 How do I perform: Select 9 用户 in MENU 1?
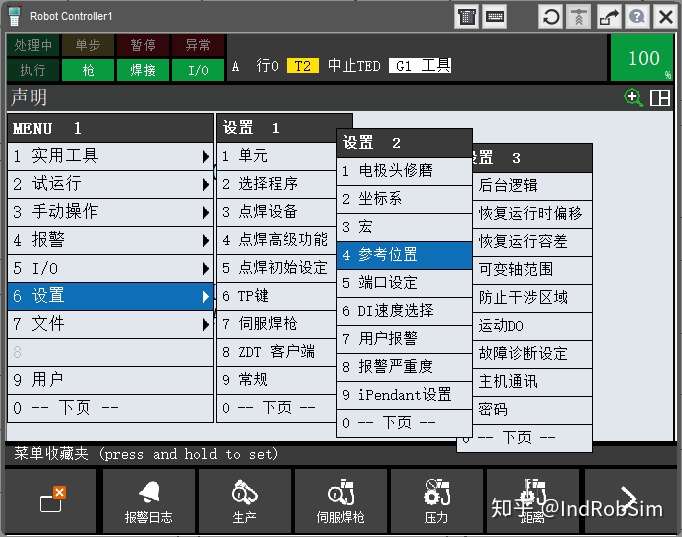click(x=110, y=380)
